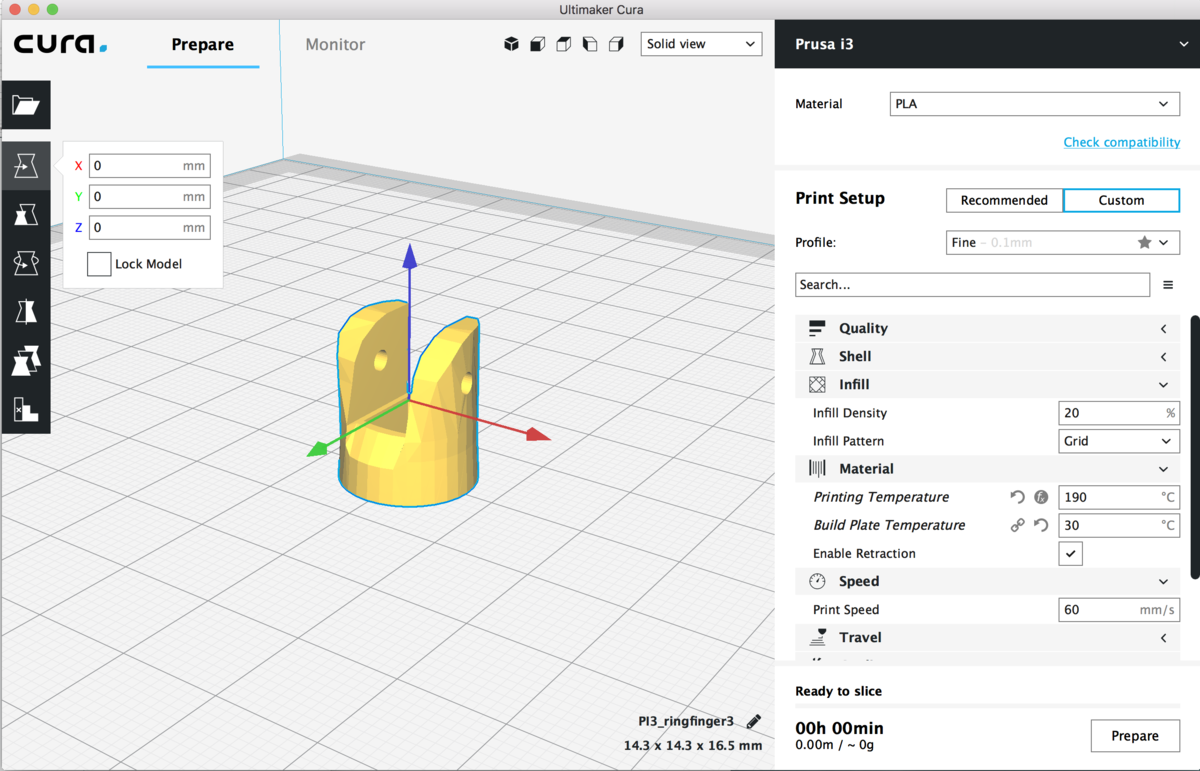Viewport: 1200px width, 771px height.
Task: Click the settings panel scrollbar
Action: 1195,448
